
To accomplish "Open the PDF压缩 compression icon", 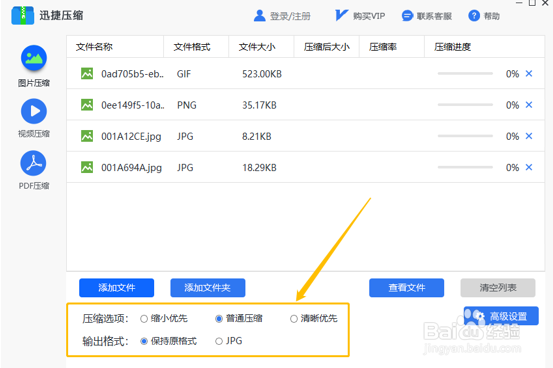I will tap(34, 163).
